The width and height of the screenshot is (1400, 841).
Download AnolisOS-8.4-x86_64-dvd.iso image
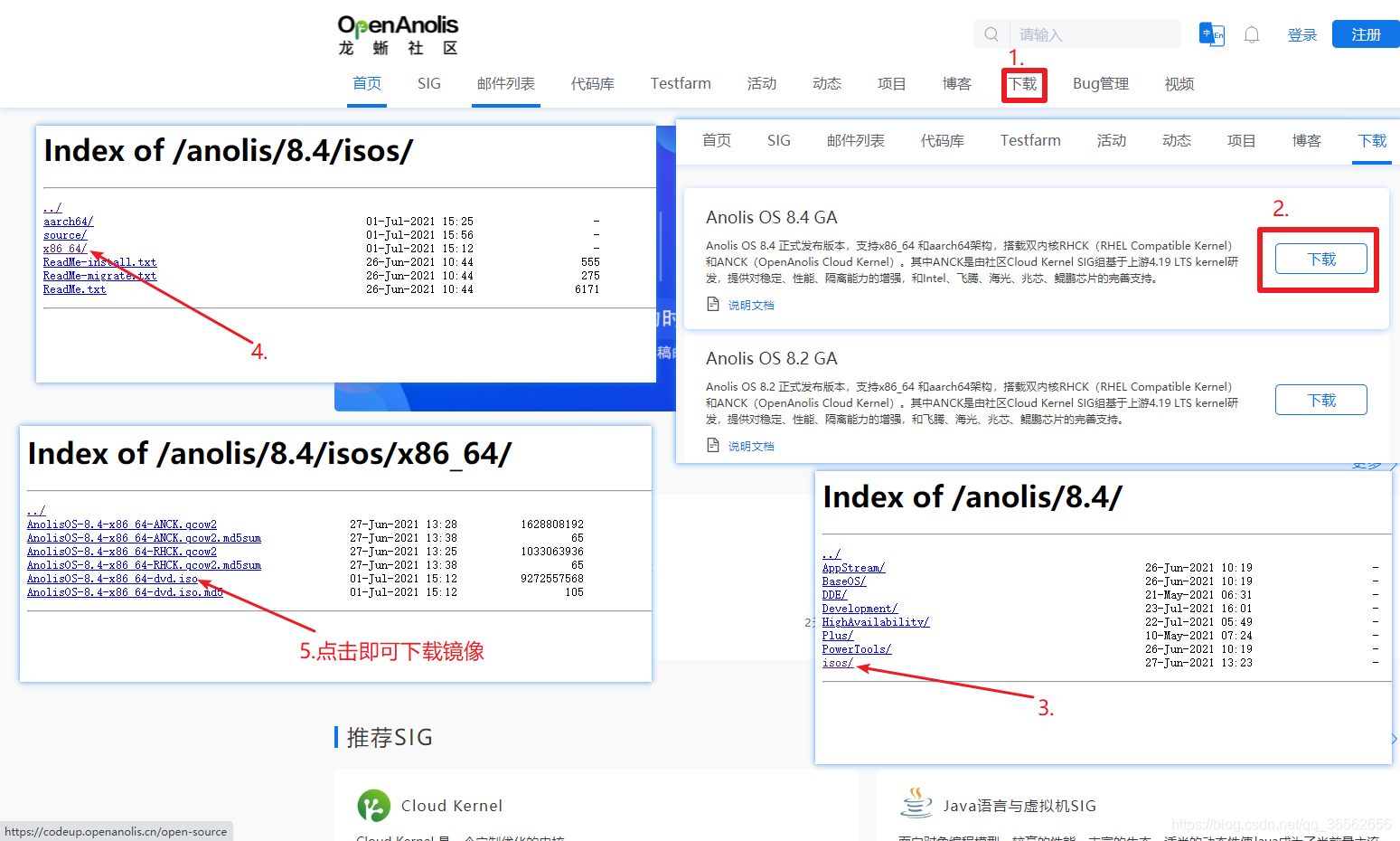coord(112,579)
